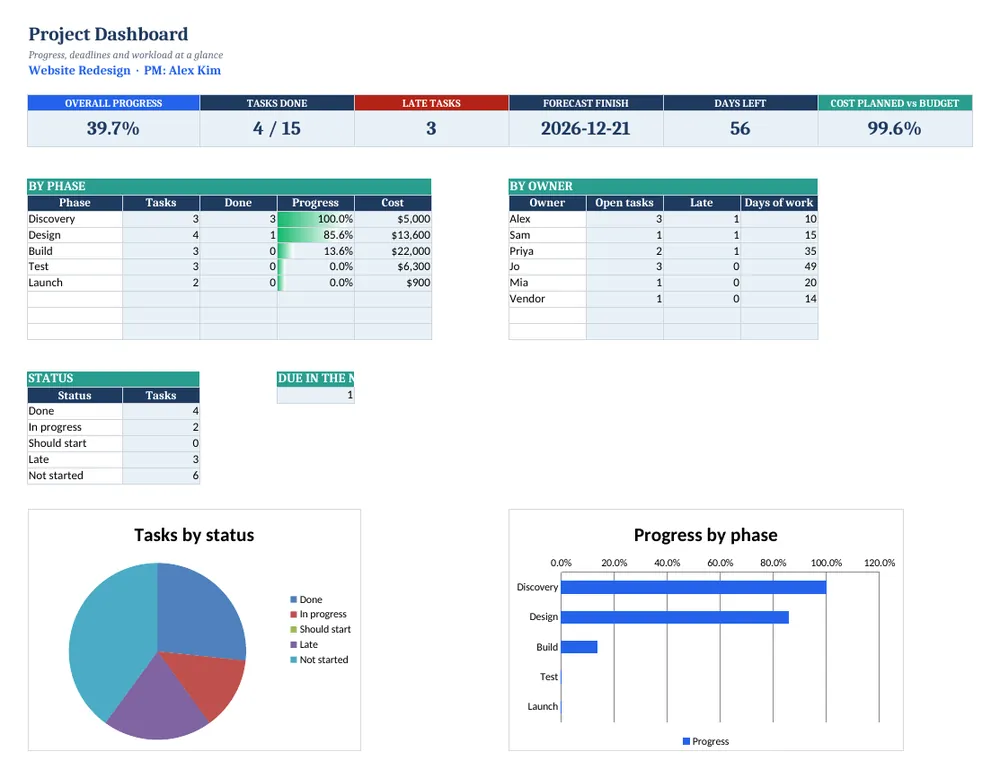The height and width of the screenshot is (778, 1000).
Task: Click the 100.0% progress cell
Action: [x=316, y=219]
